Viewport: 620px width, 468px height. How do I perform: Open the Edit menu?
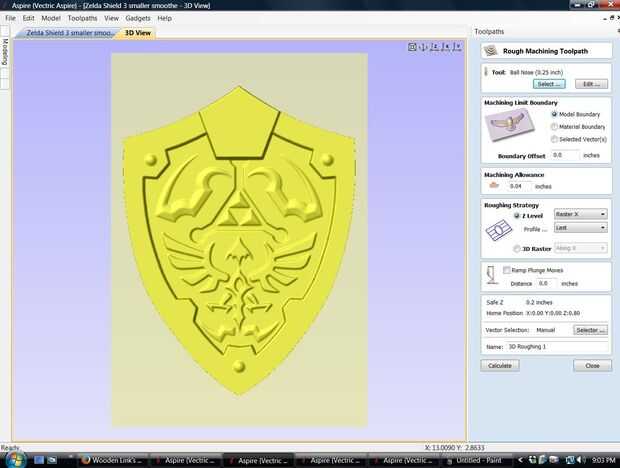point(28,18)
